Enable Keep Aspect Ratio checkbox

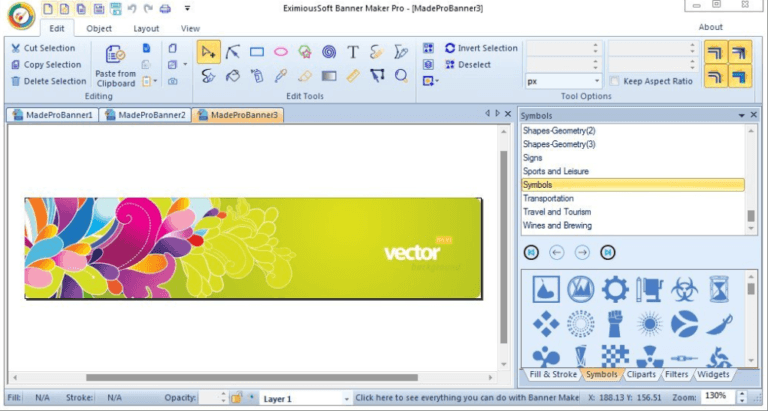point(615,81)
